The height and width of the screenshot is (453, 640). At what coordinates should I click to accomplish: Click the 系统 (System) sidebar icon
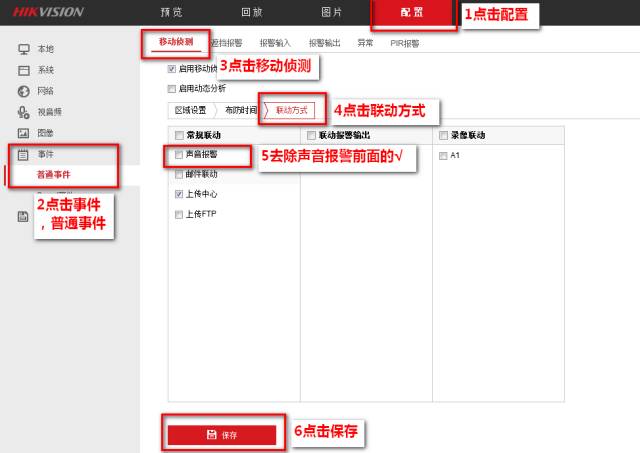24,70
